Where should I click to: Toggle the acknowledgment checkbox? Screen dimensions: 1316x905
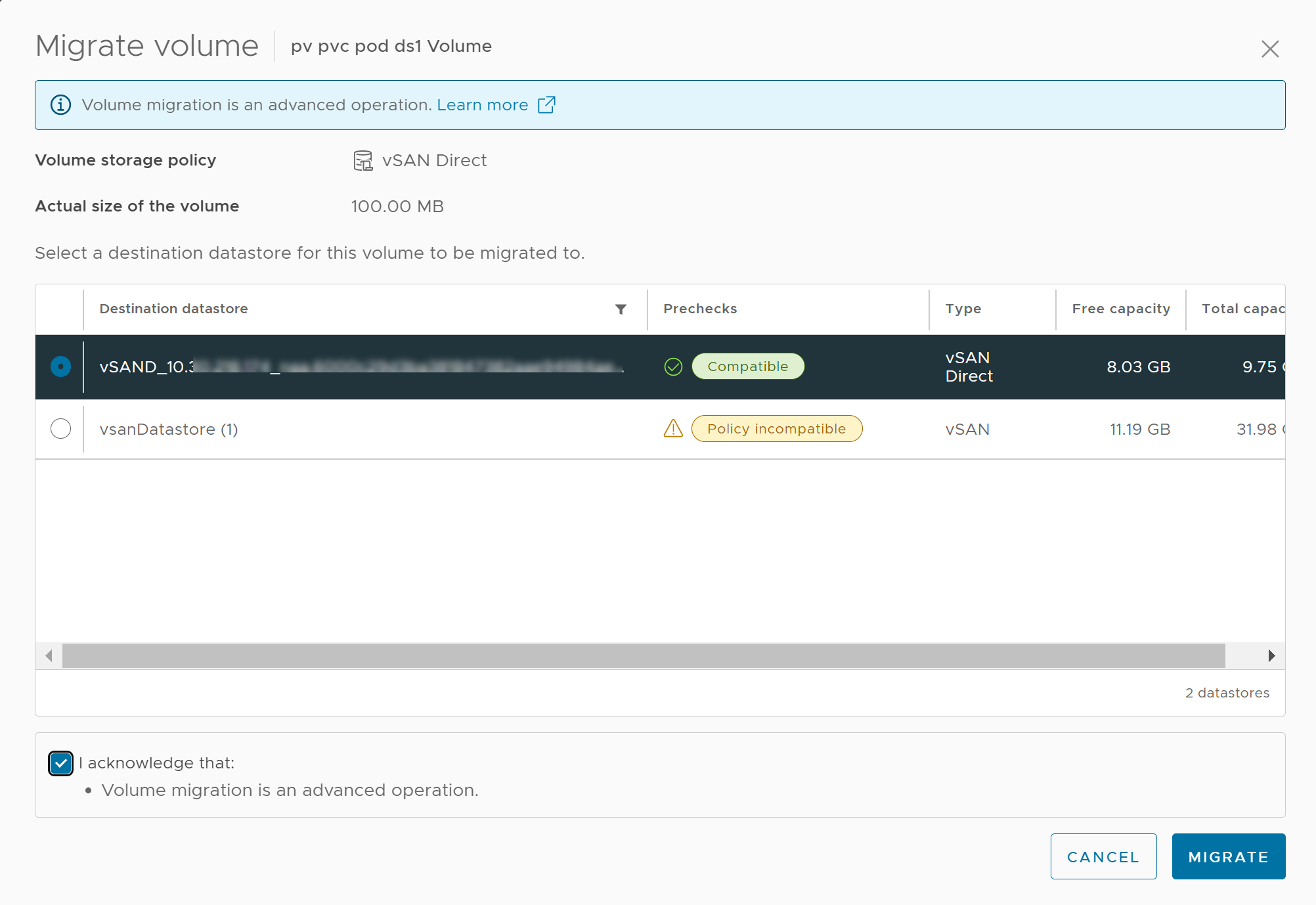(x=60, y=762)
